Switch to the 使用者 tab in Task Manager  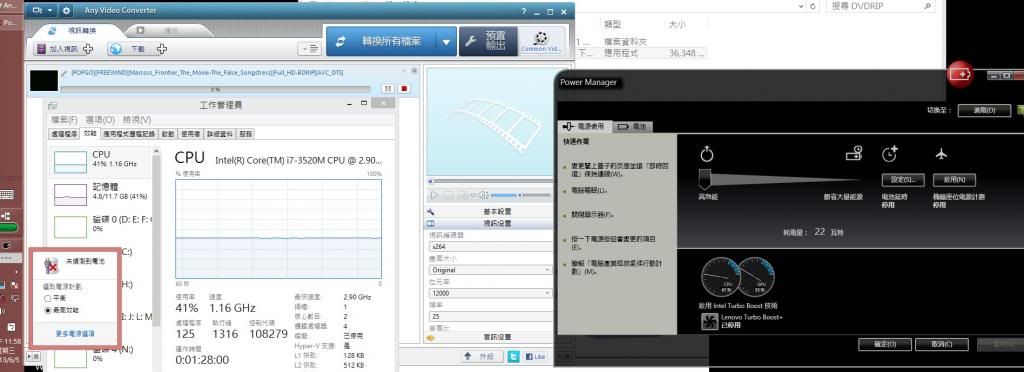click(x=190, y=134)
